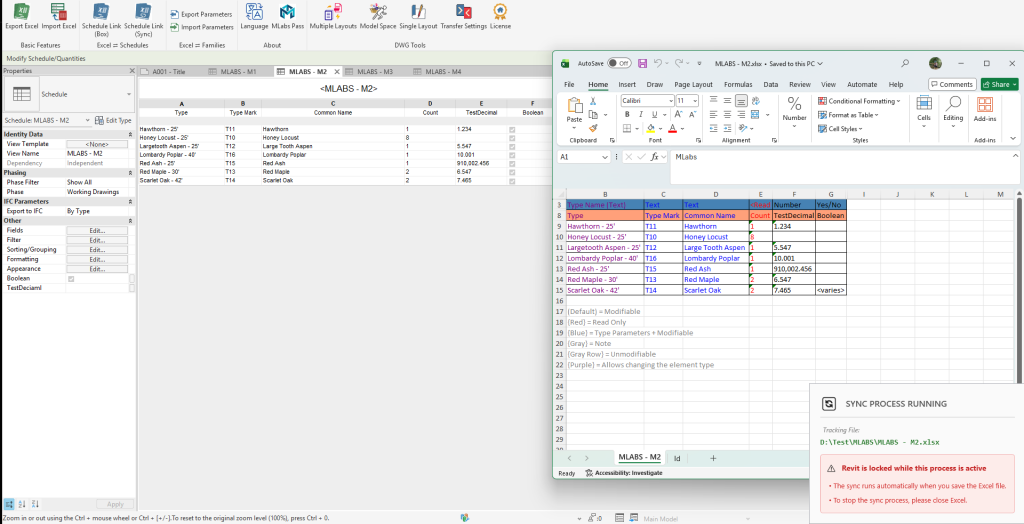Screen dimensions: 1024x524
Task: Collapse the Identity Data section
Action: [129, 134]
